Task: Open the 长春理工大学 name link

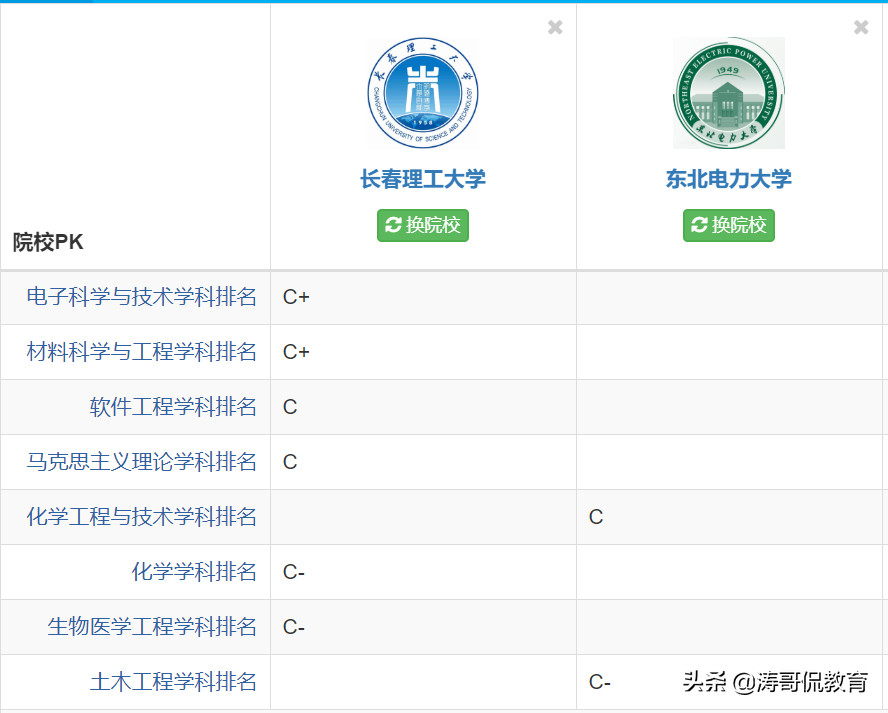Action: pos(422,178)
